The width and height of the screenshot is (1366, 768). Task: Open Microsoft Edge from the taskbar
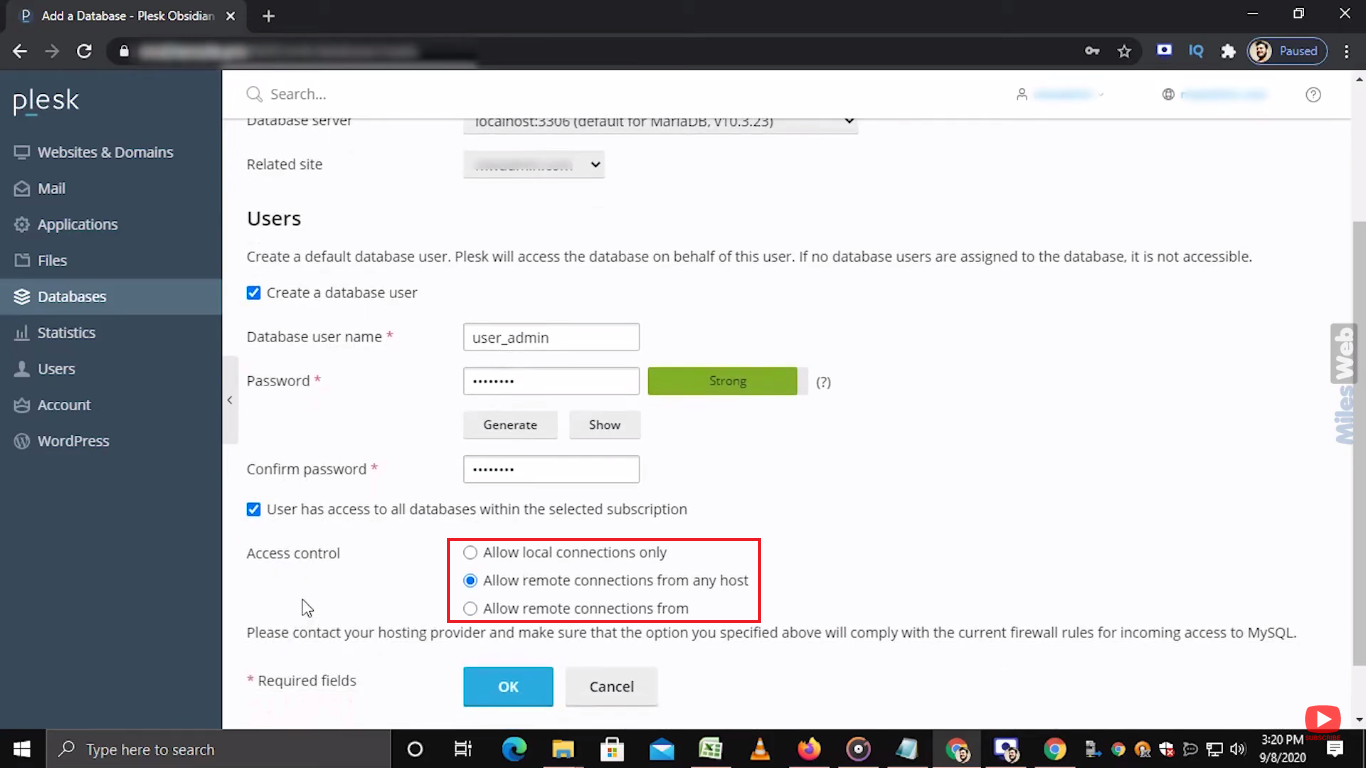point(514,749)
